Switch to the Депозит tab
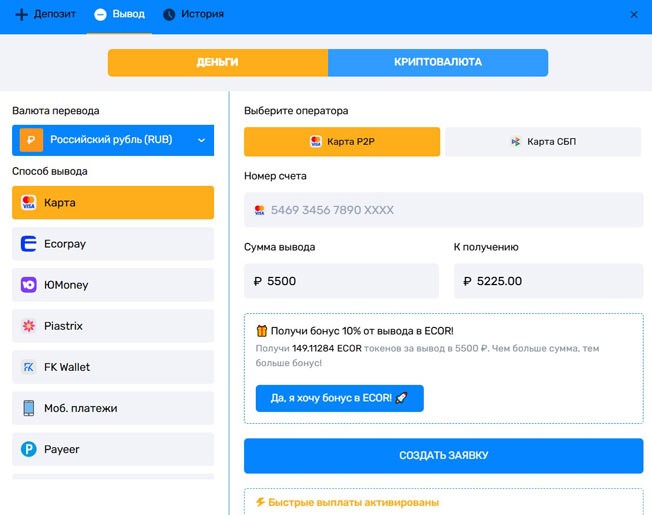Viewport: 652px width, 515px height. 46,15
